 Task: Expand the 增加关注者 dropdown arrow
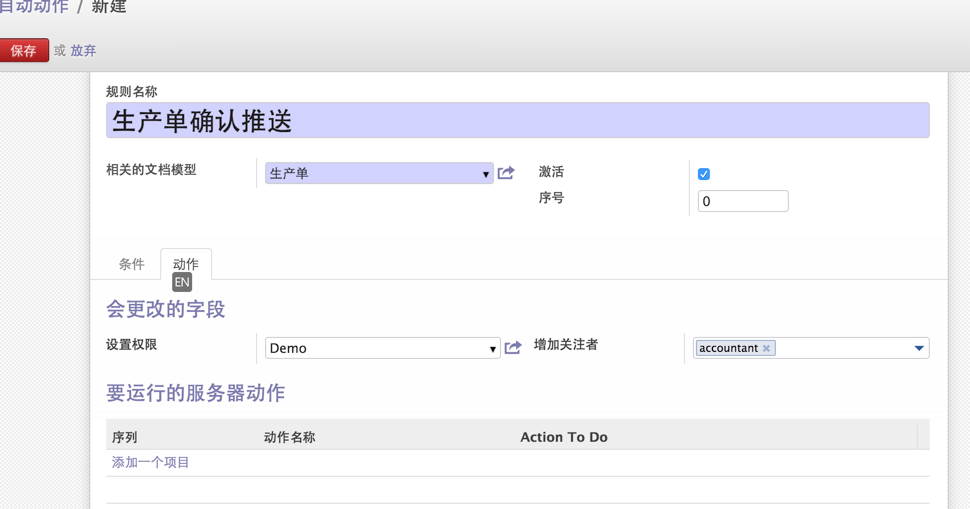click(x=919, y=348)
